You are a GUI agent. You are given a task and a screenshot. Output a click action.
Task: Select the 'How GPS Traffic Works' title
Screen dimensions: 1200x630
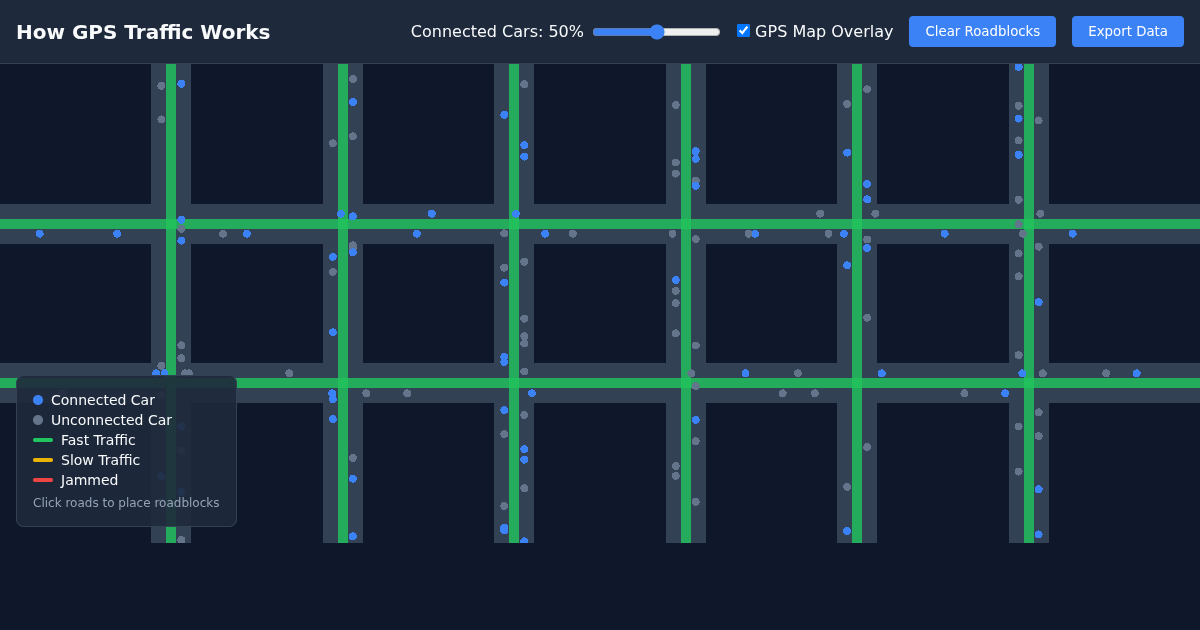tap(143, 32)
